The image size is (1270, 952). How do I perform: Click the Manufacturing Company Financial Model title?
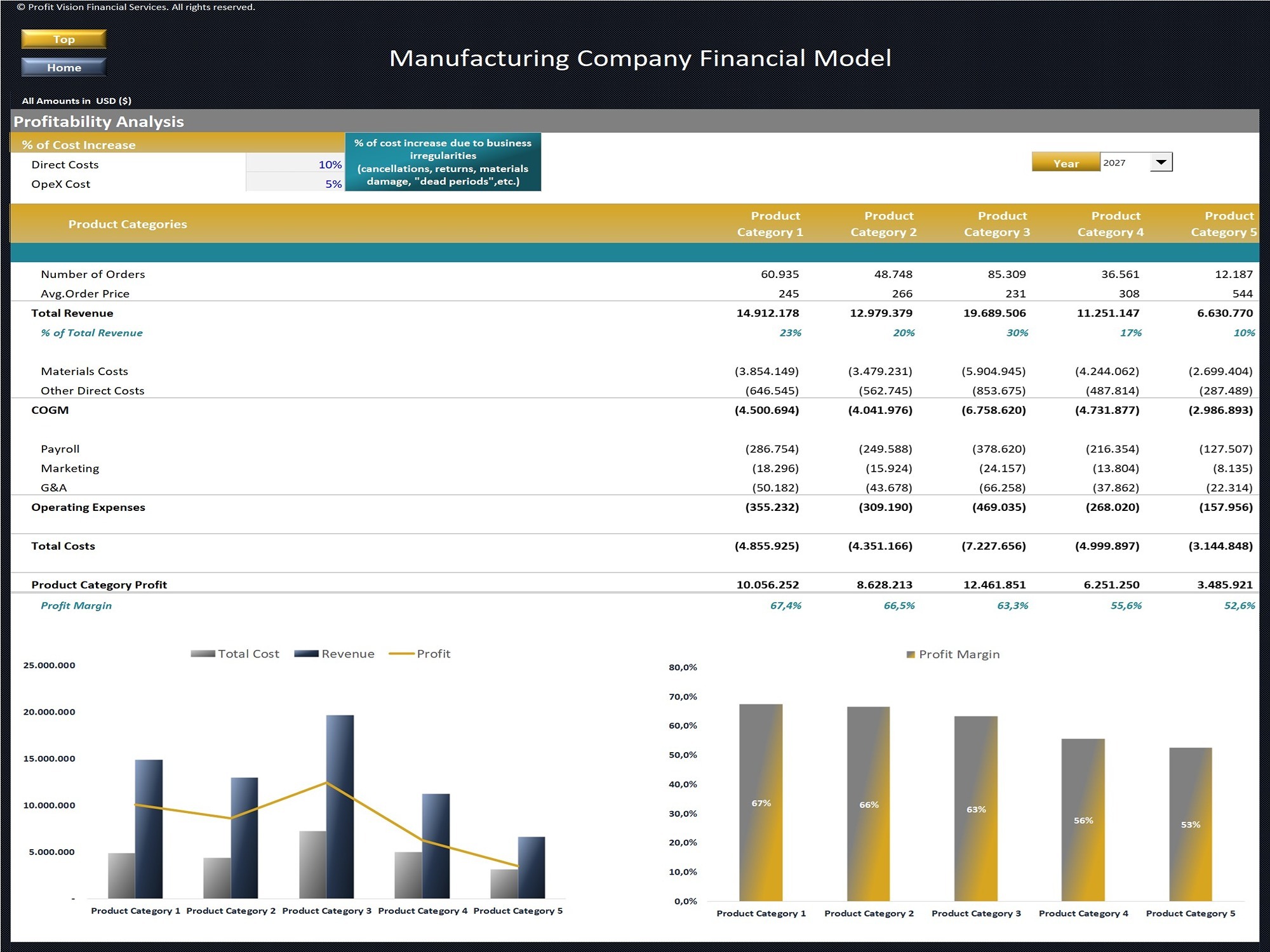click(640, 58)
